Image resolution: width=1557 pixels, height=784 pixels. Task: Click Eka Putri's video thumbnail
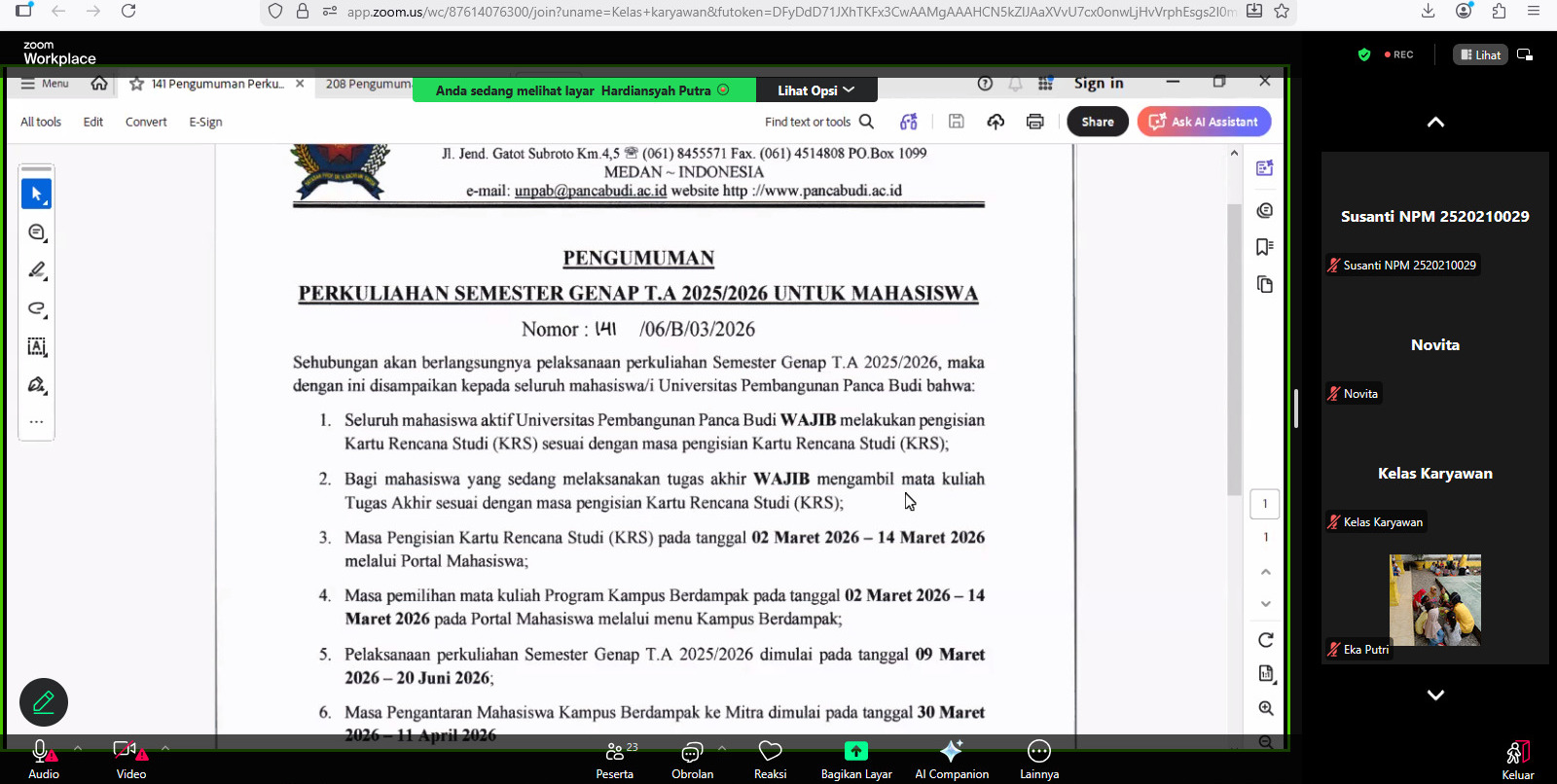pos(1434,599)
